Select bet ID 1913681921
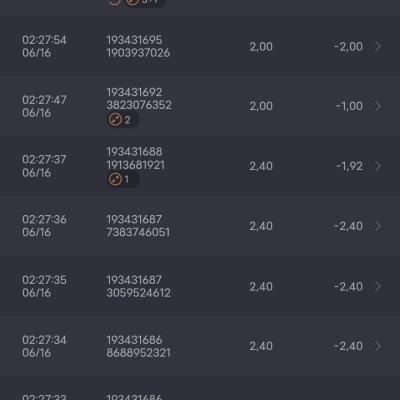400x400 pixels. [x=136, y=165]
